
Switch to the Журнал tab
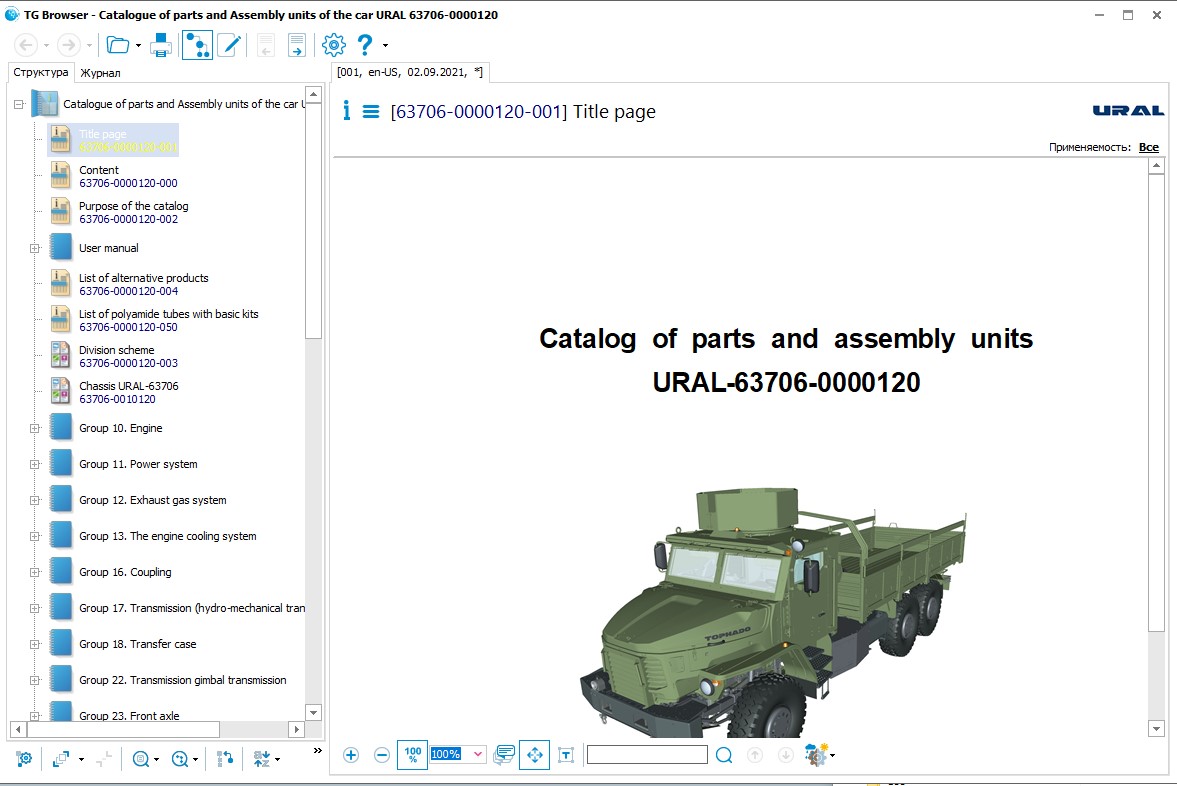[101, 73]
